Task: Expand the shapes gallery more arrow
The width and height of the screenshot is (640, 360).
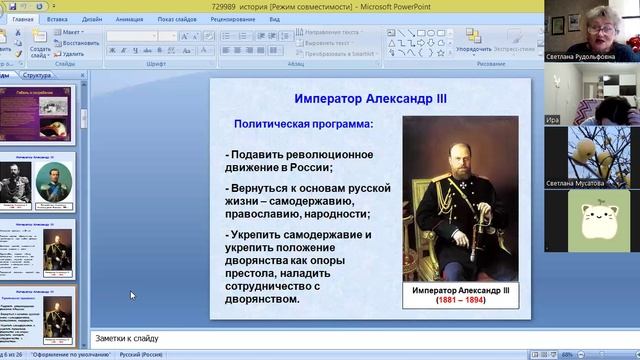Action: click(x=450, y=53)
